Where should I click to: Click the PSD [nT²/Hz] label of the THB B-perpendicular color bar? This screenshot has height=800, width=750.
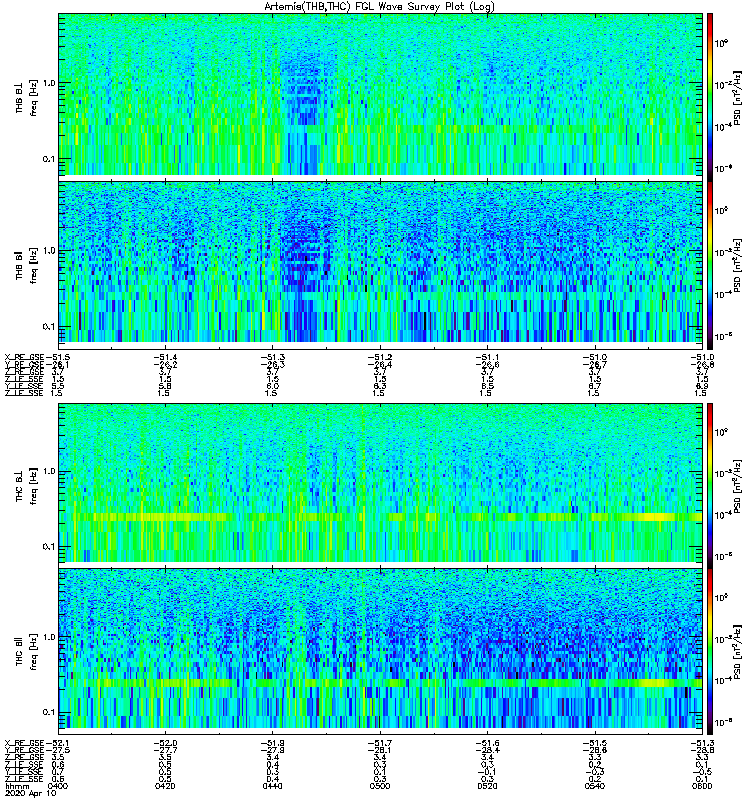[x=737, y=97]
